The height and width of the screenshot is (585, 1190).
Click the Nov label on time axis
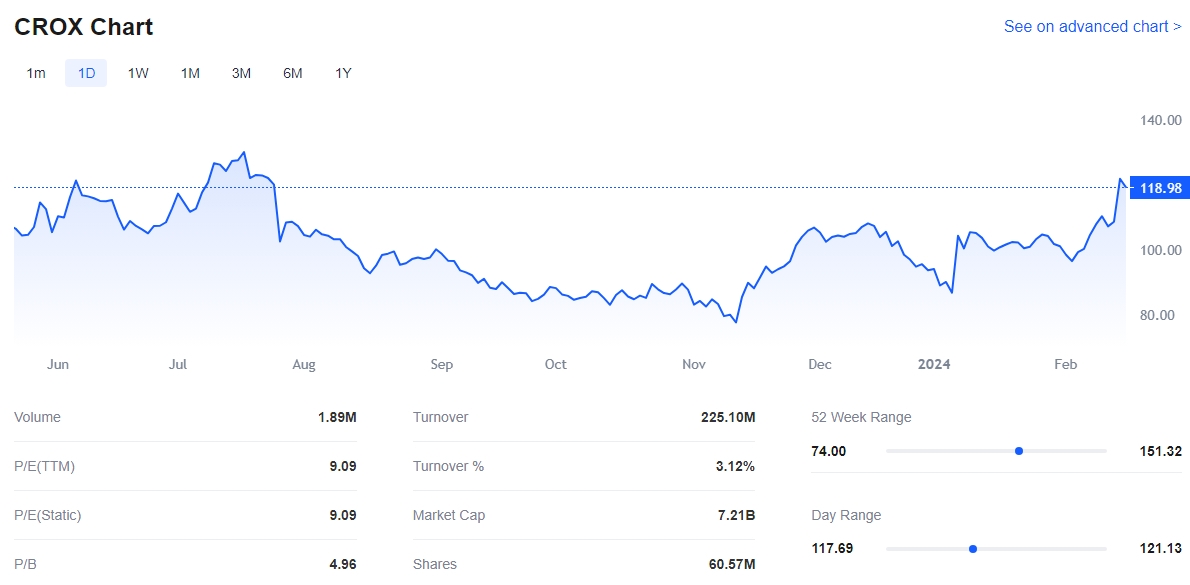point(694,364)
